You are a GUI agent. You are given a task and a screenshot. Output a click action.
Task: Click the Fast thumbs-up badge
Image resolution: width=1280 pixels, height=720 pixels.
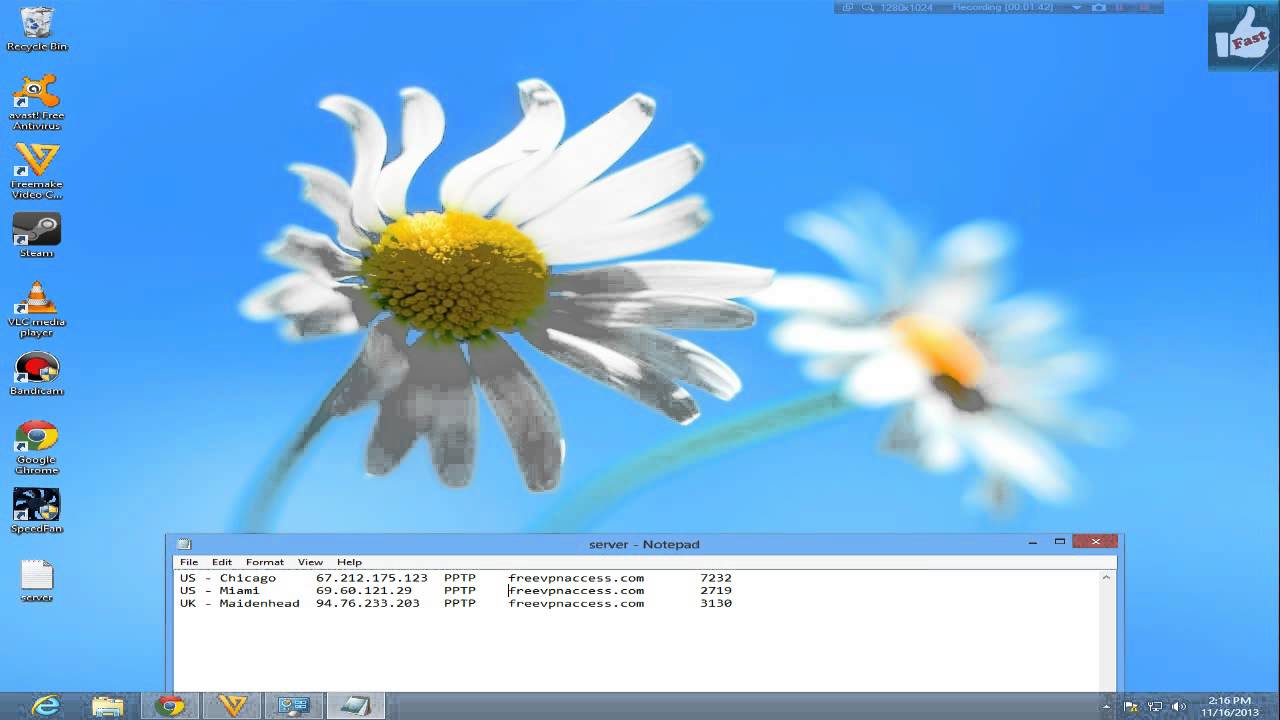(x=1243, y=36)
